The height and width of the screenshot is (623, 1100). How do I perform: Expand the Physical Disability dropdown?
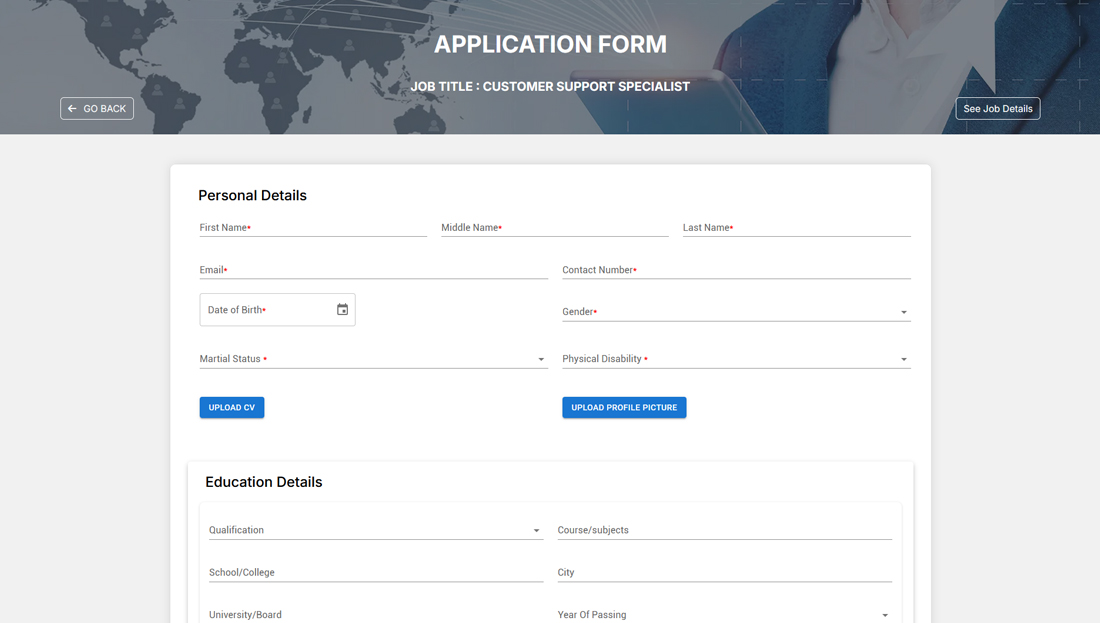(903, 359)
